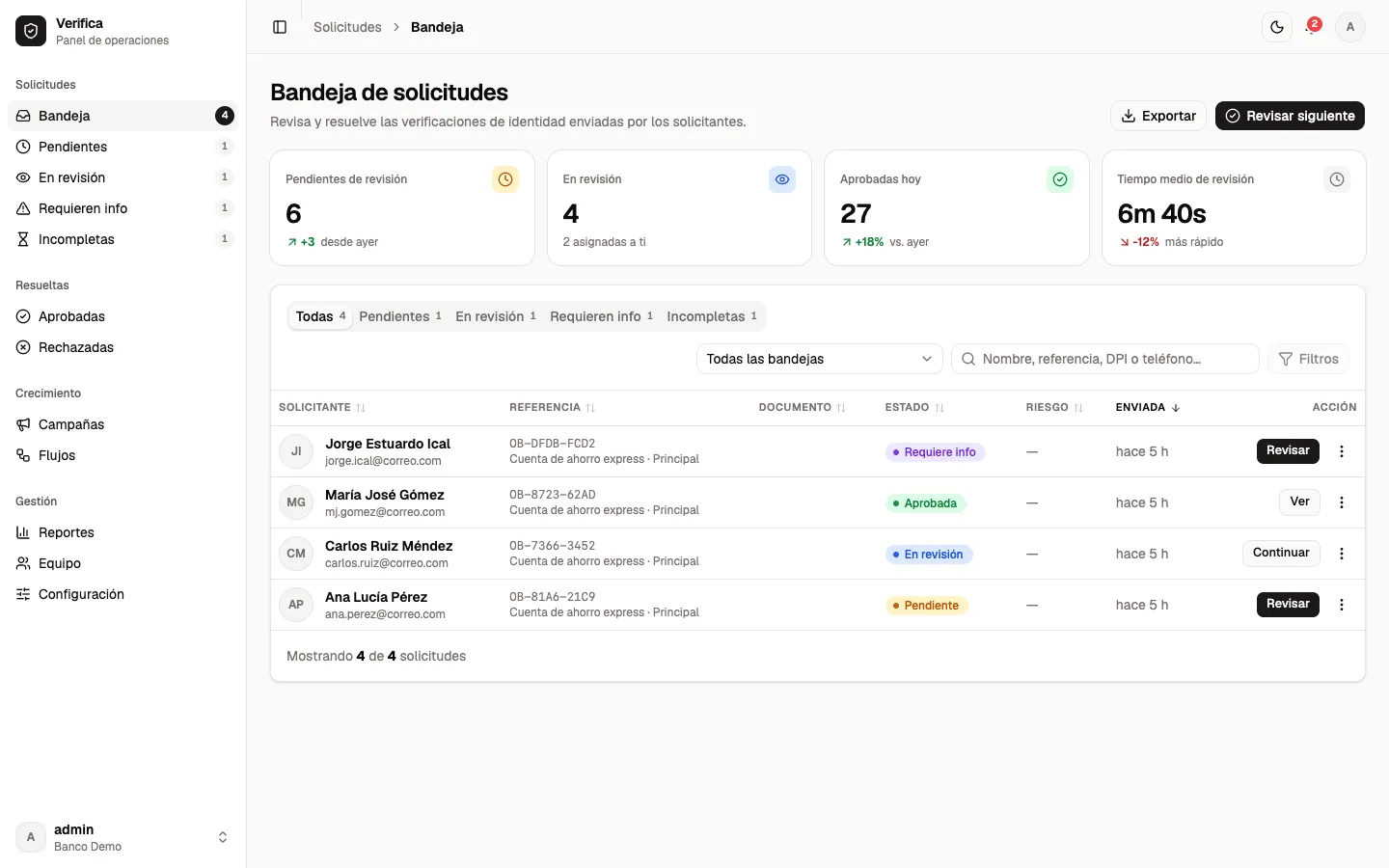This screenshot has width=1389, height=868.
Task: Click Continuar for Carlos Ruiz Méndez
Action: click(1281, 554)
